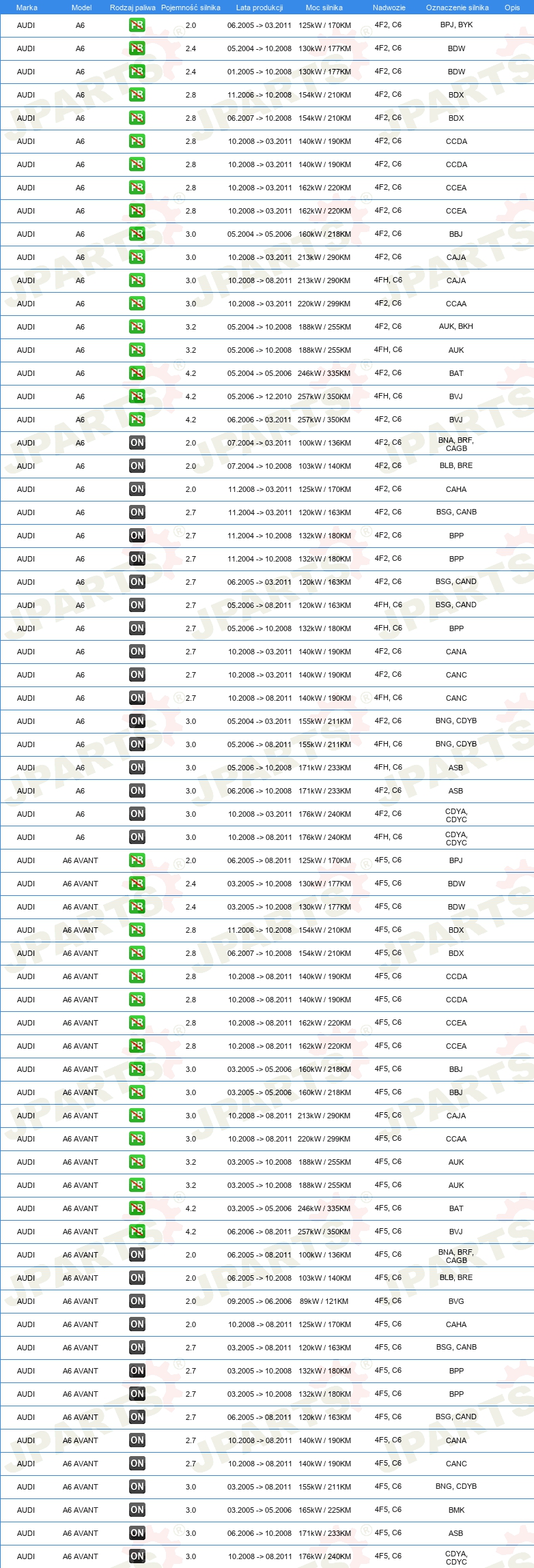
Task: Select '4F5, C6' body in BMK row
Action: coord(388,1509)
